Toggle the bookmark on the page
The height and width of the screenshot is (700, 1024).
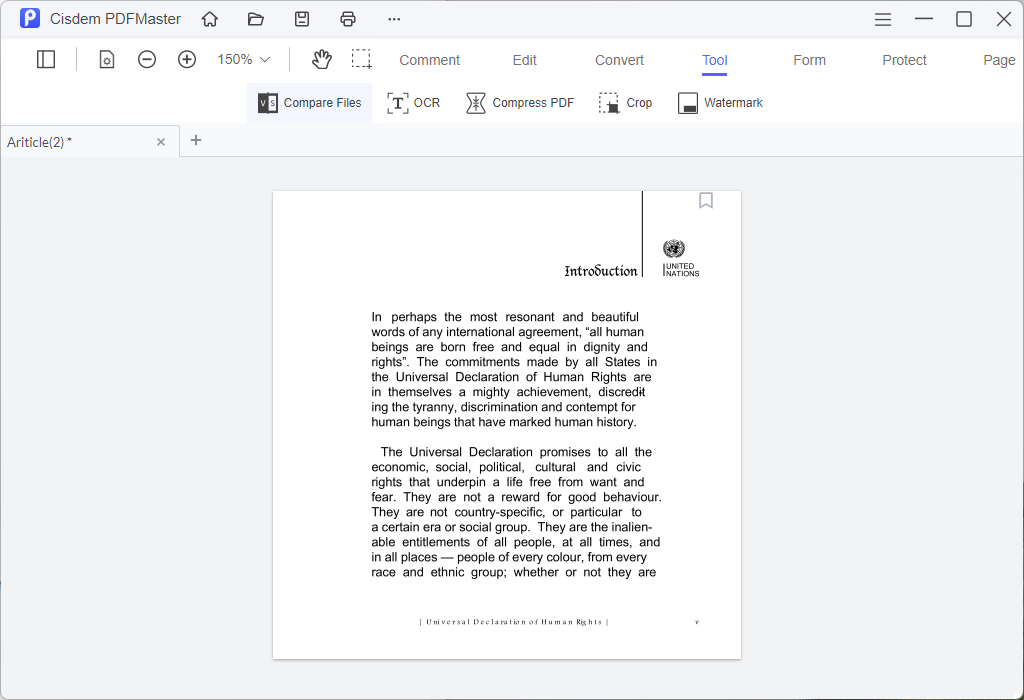pos(706,201)
